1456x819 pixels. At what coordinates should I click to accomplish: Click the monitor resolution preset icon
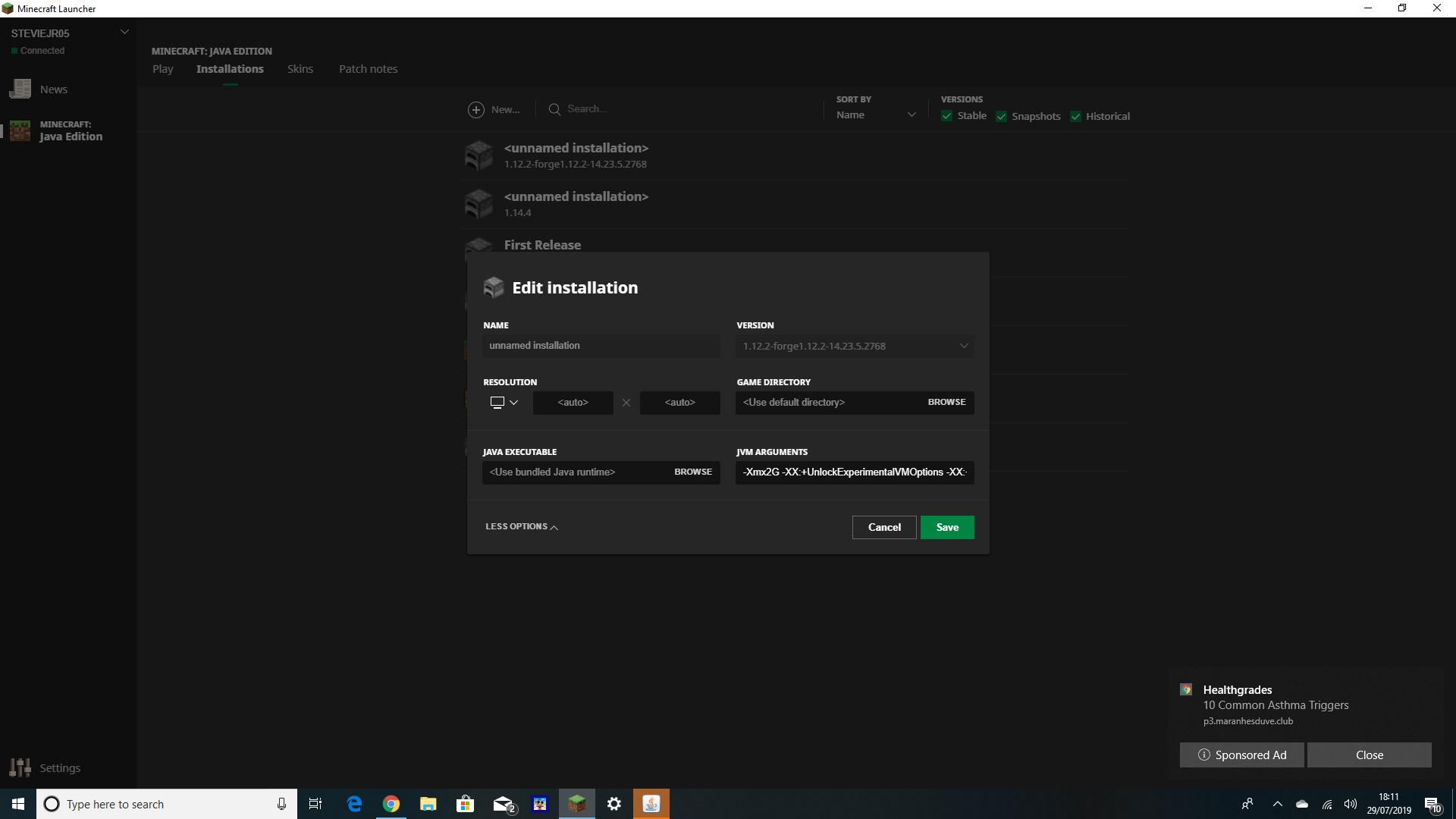[497, 403]
